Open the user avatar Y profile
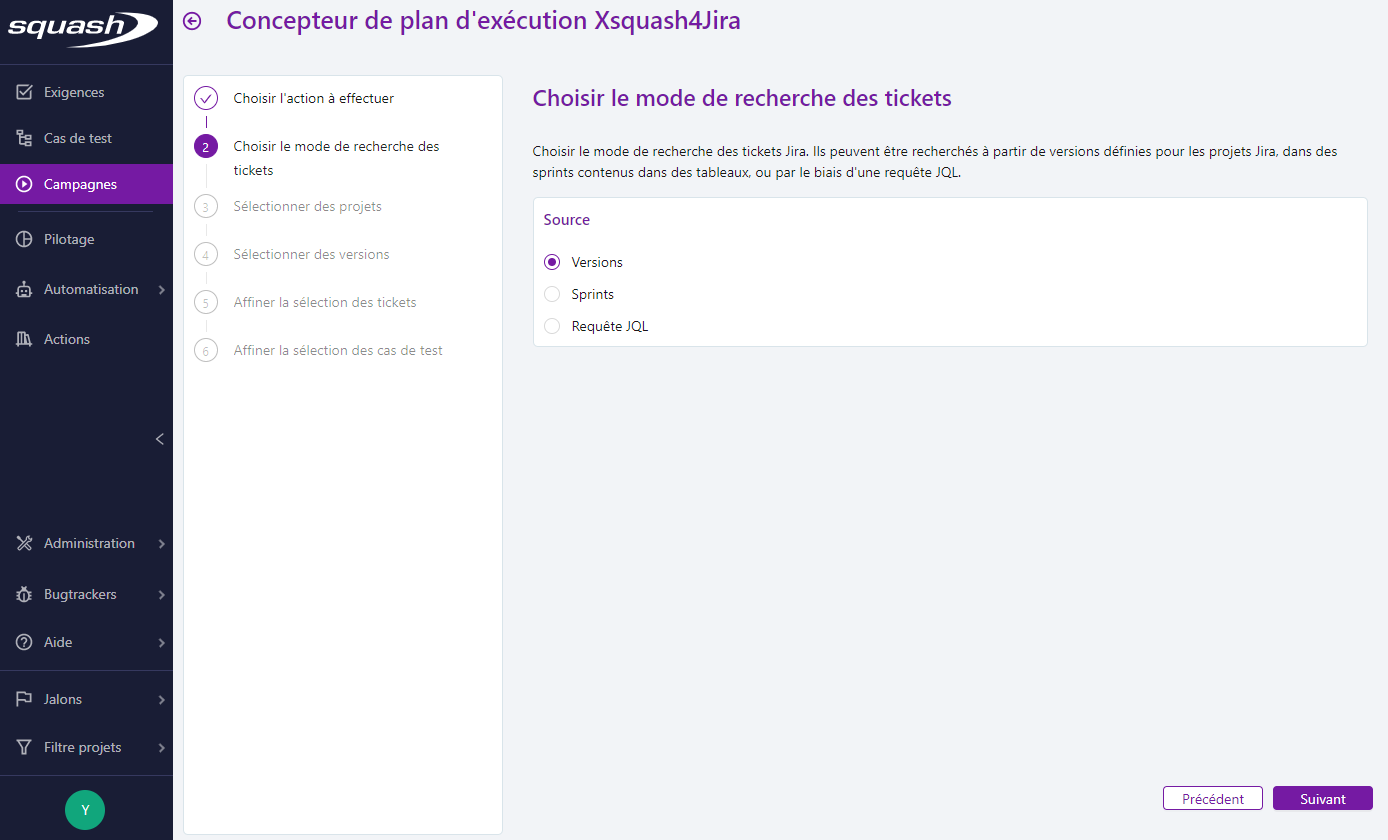1388x840 pixels. click(85, 809)
